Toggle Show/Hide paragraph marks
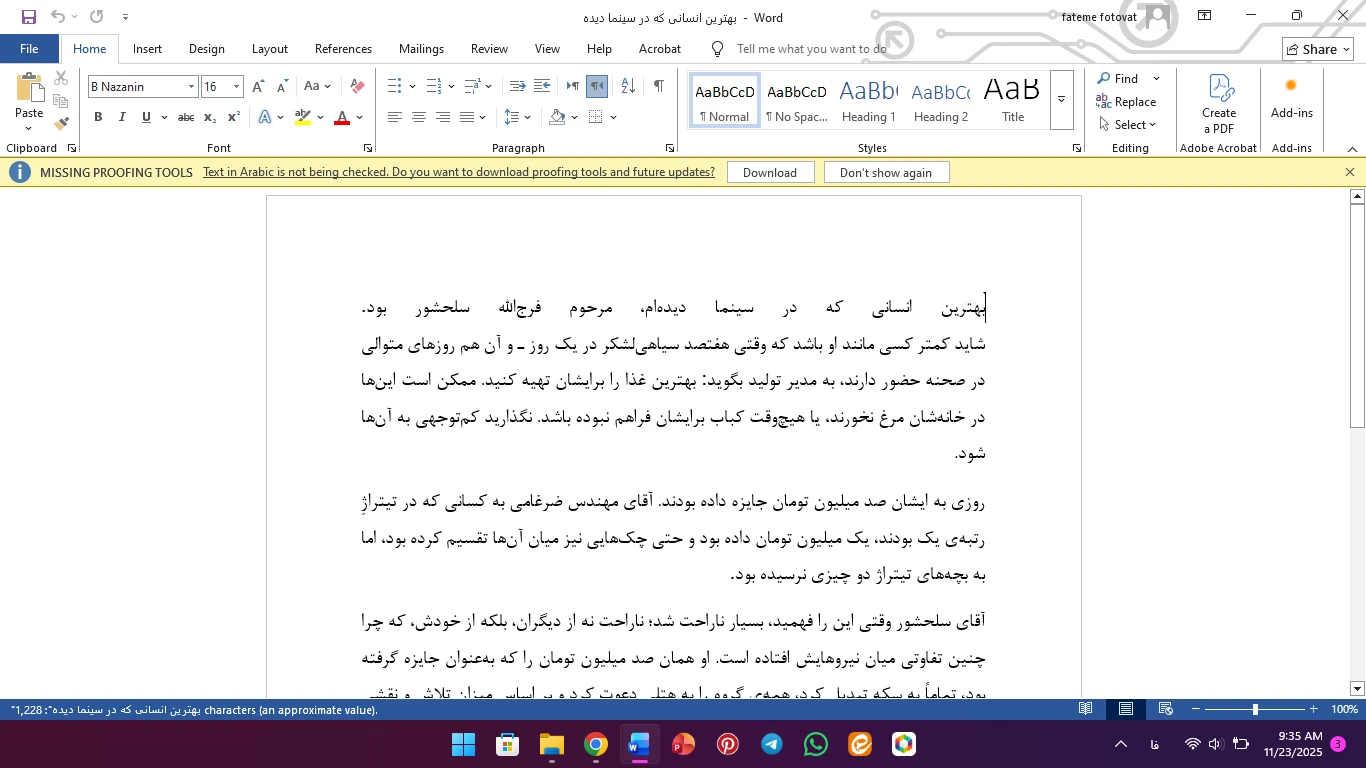This screenshot has width=1366, height=768. point(658,87)
